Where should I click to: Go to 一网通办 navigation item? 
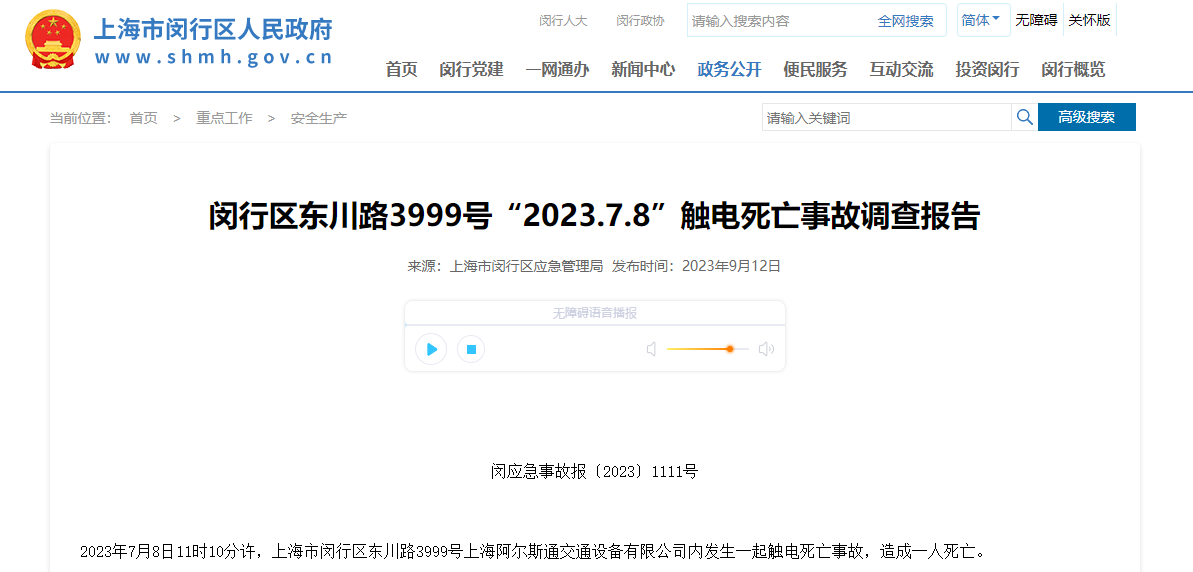point(557,69)
